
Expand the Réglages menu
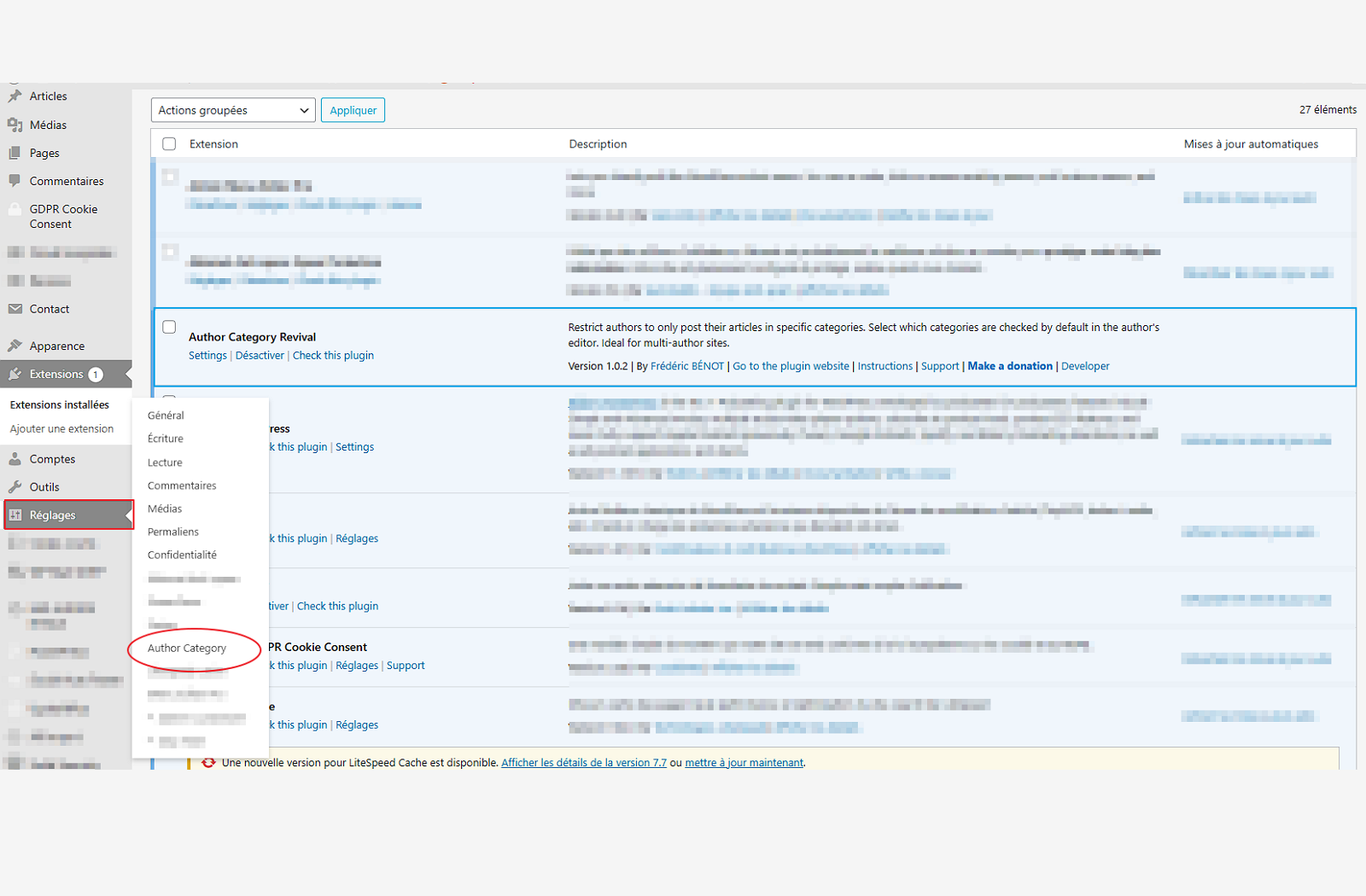pos(52,515)
